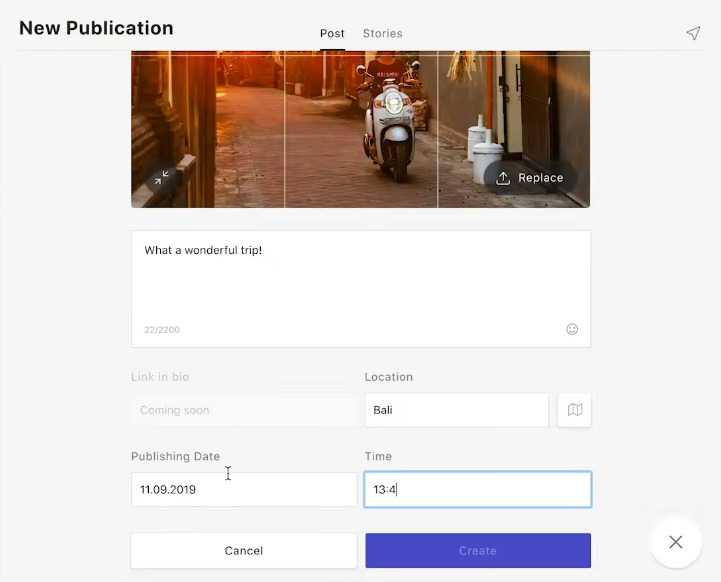Open the map location picker icon
Screen dimensions: 721x582
point(575,410)
